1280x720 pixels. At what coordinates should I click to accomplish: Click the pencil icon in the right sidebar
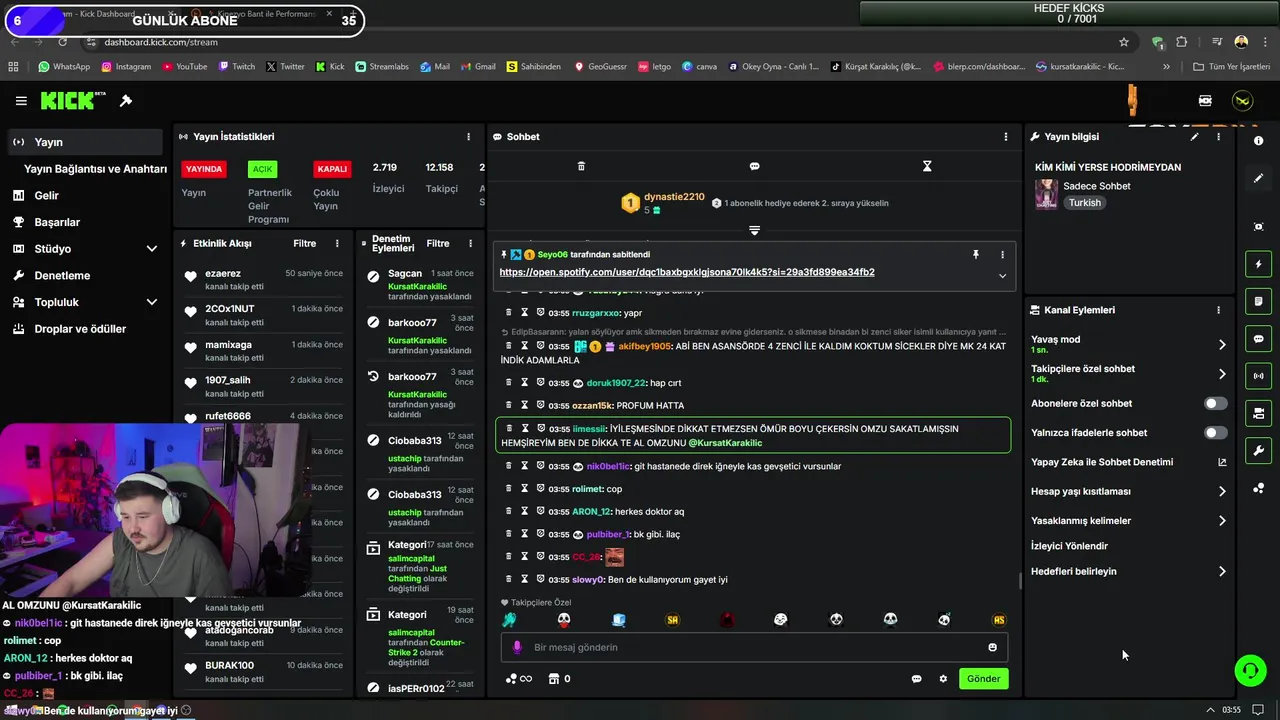click(1258, 178)
